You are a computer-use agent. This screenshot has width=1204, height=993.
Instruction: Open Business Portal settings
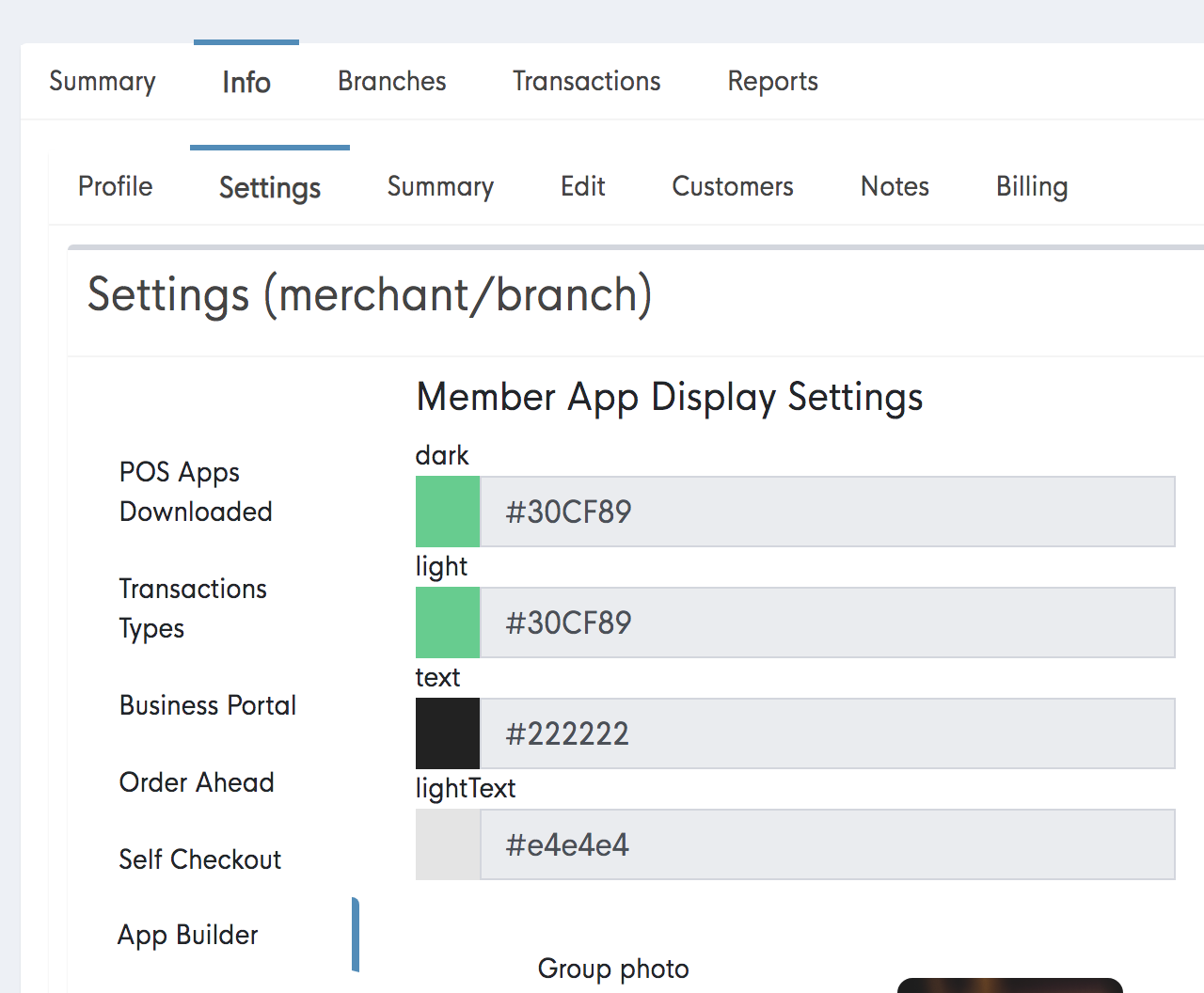[x=208, y=705]
